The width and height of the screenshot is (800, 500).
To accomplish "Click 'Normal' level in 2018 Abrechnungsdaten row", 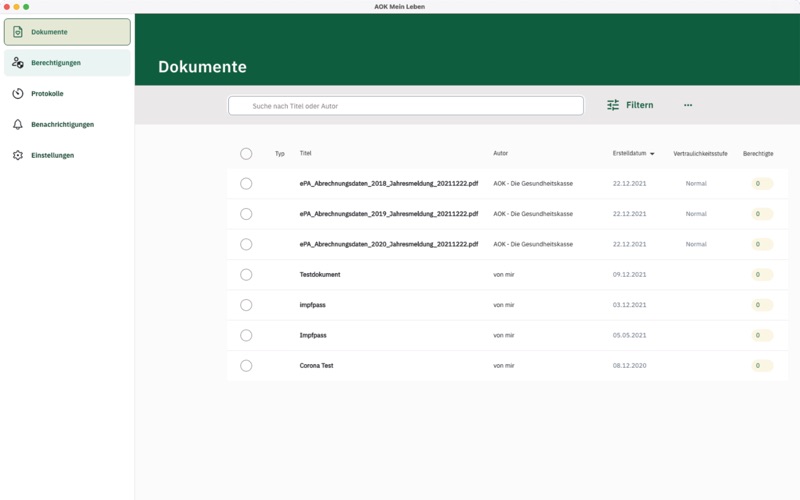I will click(x=696, y=183).
